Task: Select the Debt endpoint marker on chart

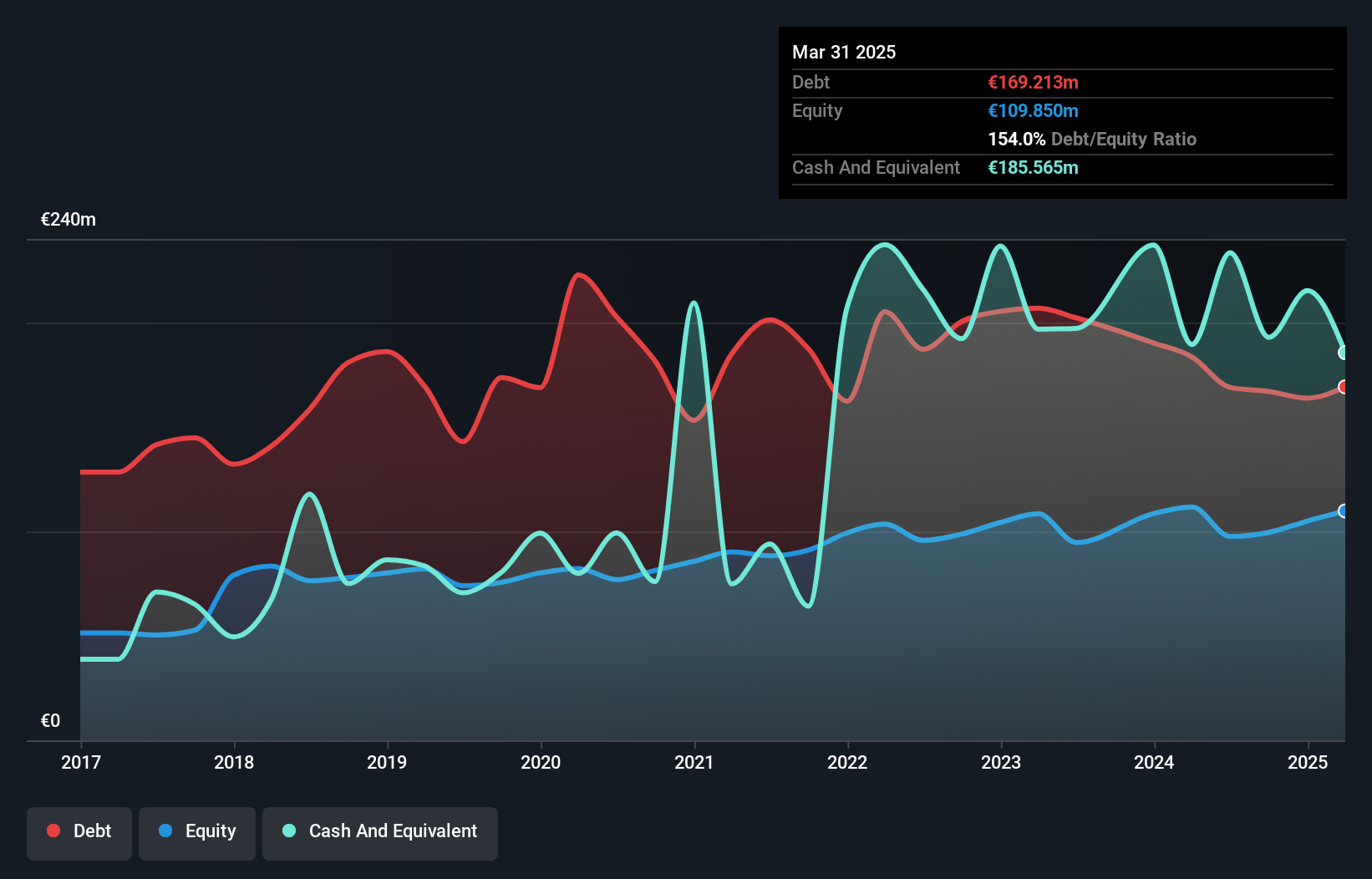Action: point(1344,387)
